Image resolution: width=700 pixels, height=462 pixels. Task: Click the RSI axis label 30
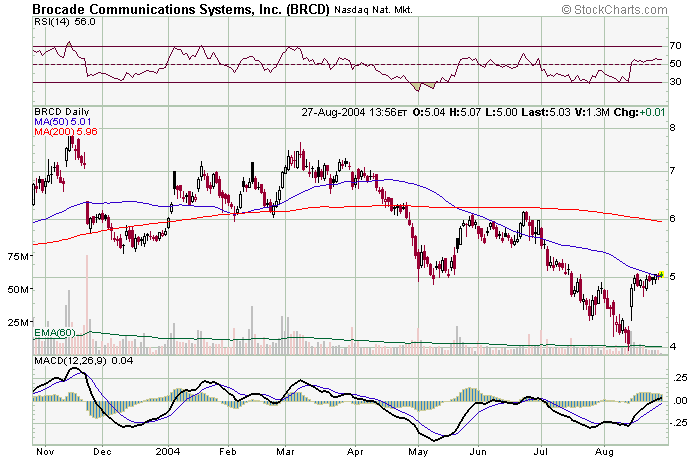tap(675, 82)
